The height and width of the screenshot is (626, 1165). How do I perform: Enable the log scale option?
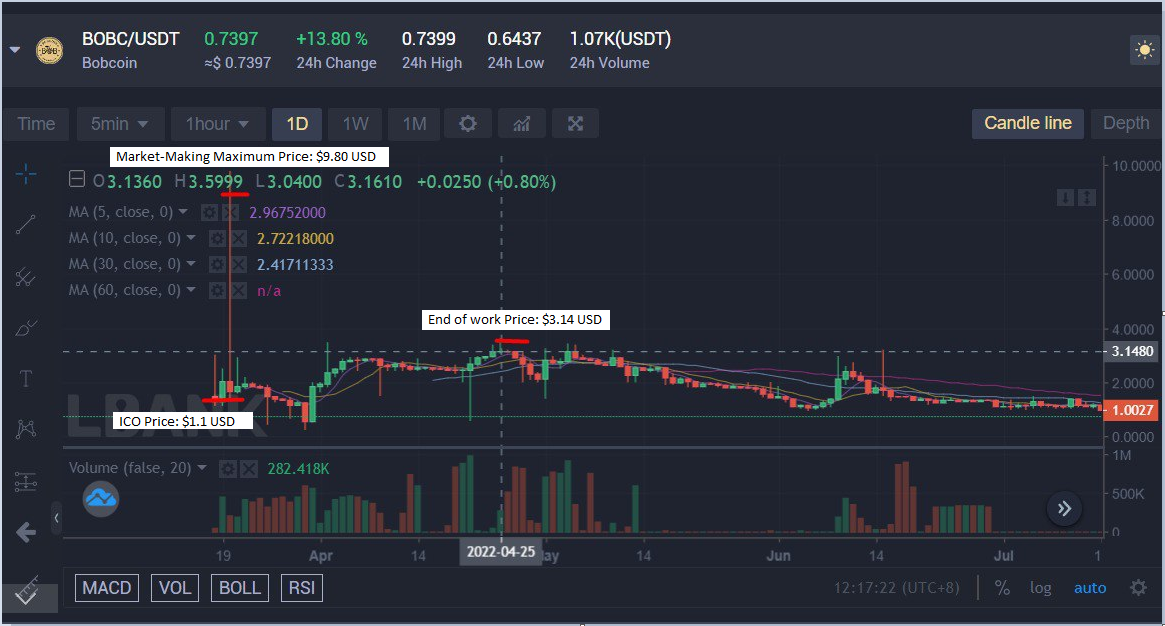point(1041,588)
